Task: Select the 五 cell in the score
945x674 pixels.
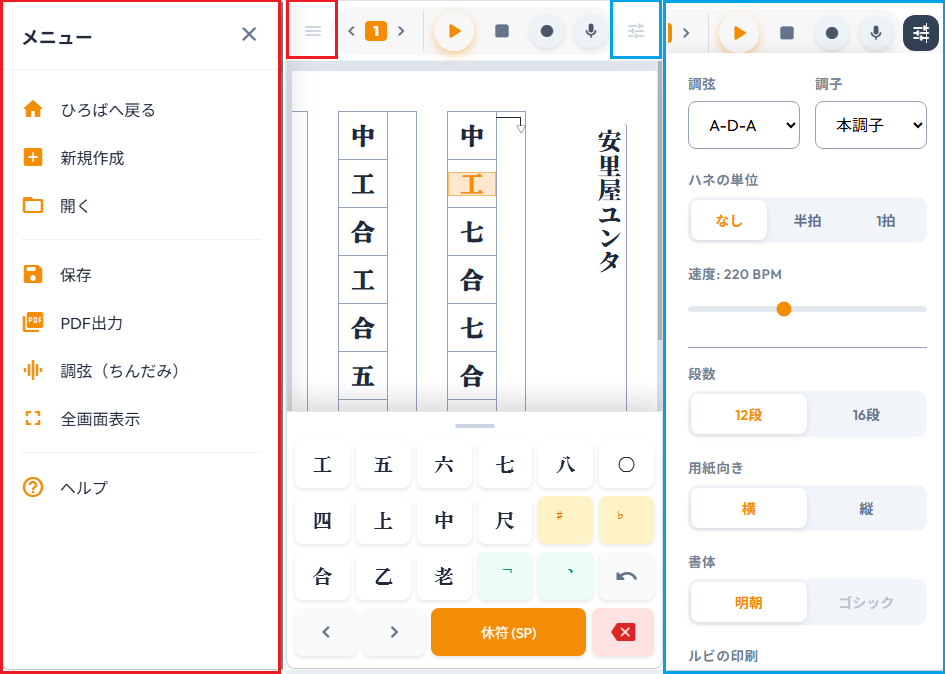Action: click(363, 376)
